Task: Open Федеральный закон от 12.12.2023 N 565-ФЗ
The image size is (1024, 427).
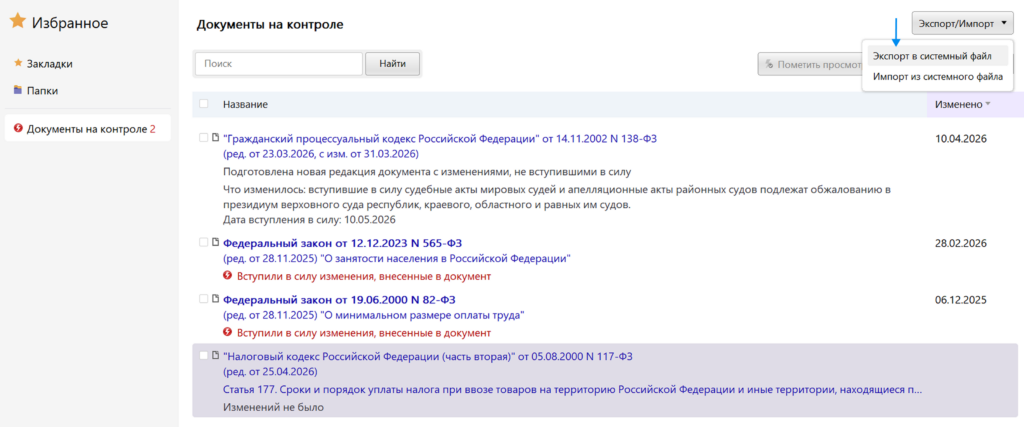Action: (342, 244)
